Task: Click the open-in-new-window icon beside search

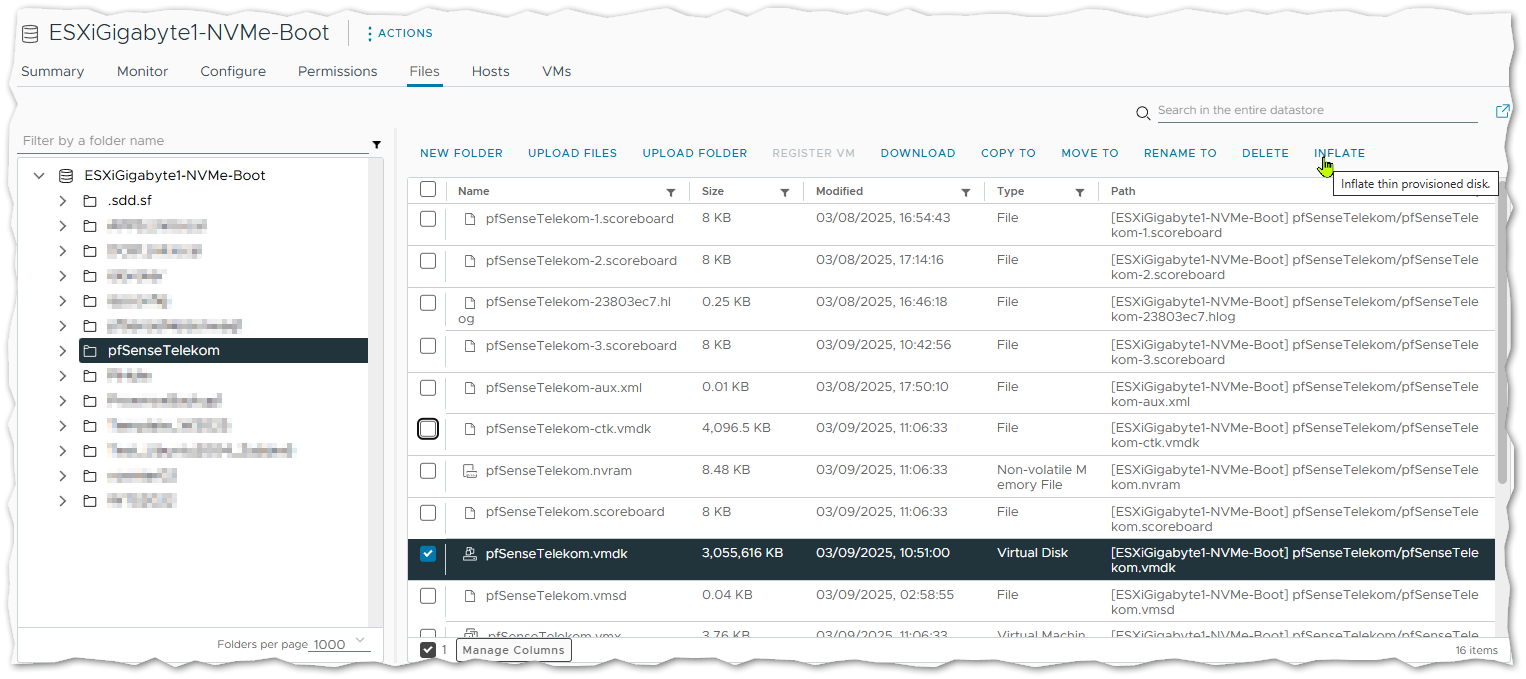Action: pos(1502,111)
